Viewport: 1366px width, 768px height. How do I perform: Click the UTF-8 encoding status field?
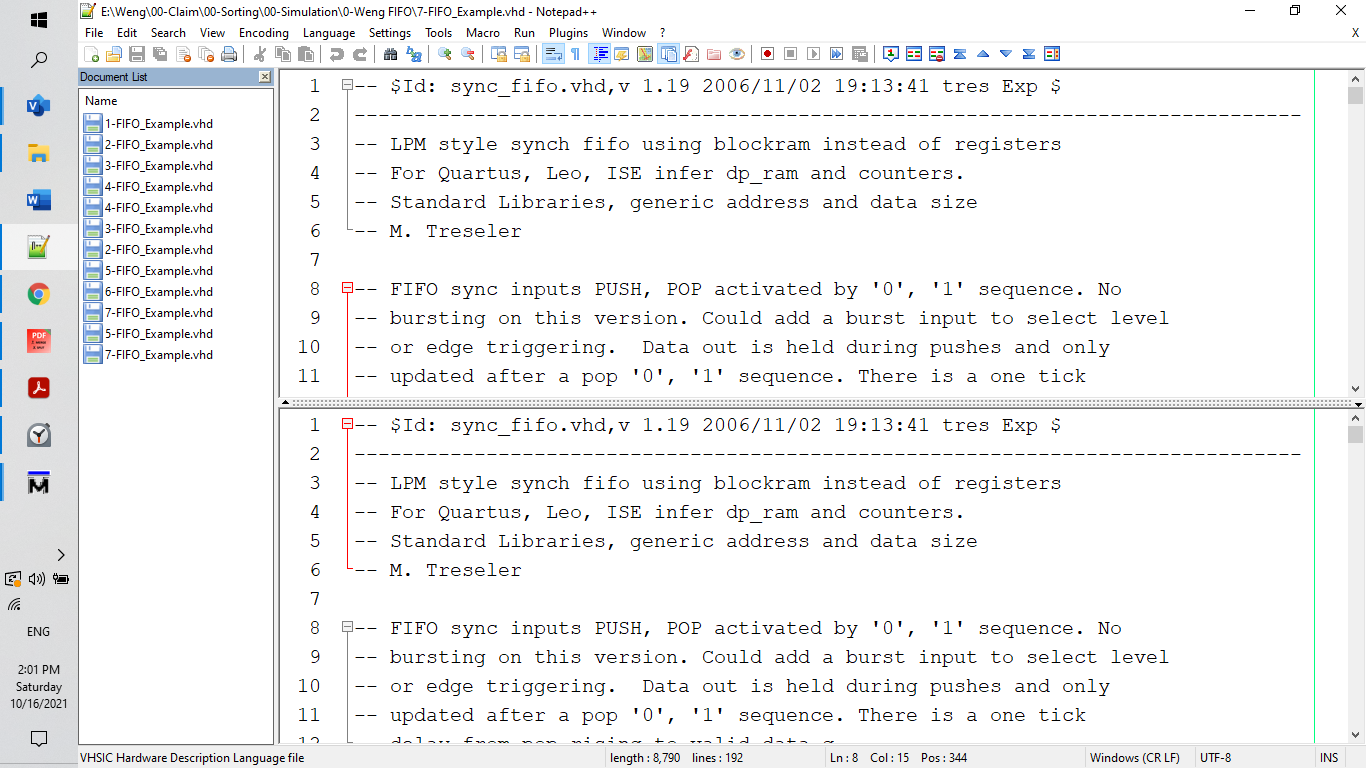(x=1216, y=758)
